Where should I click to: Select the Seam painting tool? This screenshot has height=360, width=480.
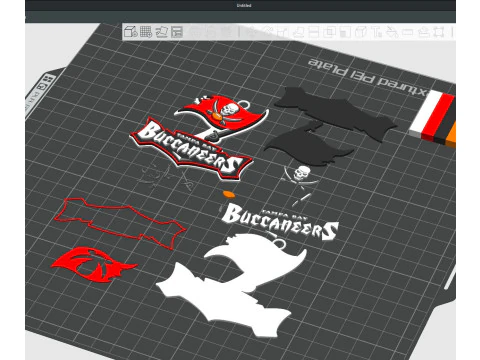(360, 32)
